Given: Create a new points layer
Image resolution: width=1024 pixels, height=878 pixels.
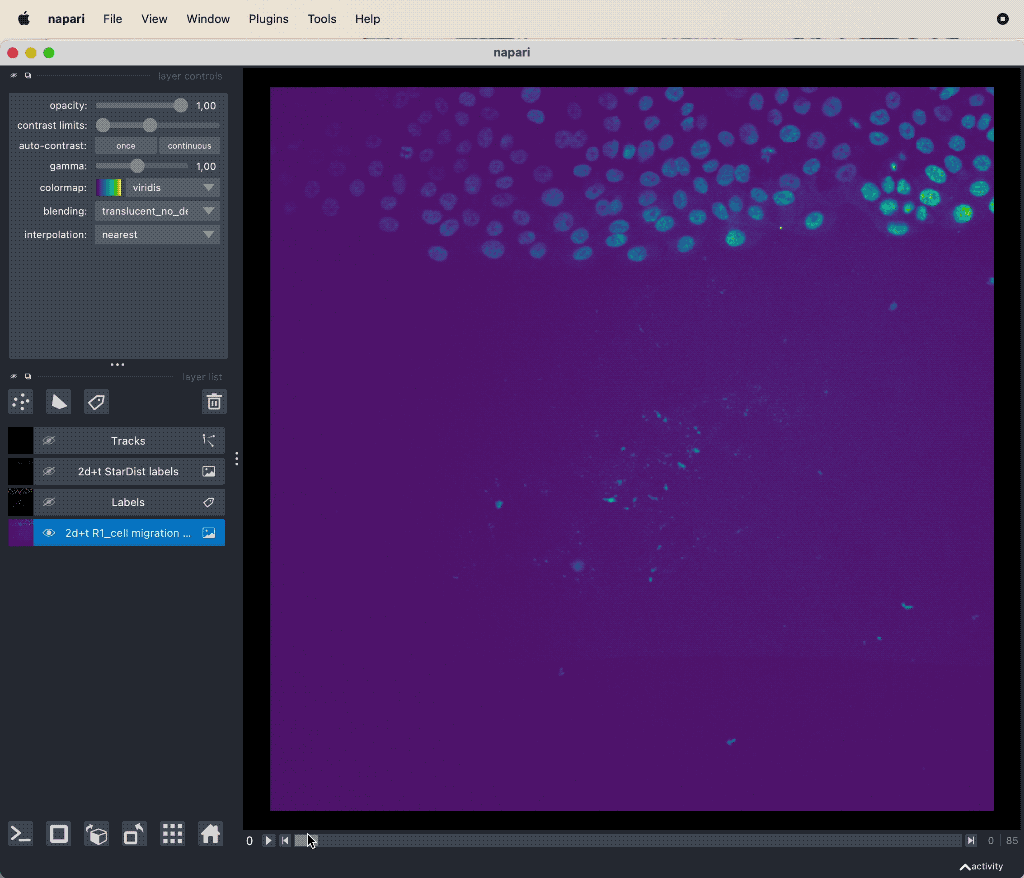Looking at the screenshot, I should point(20,402).
